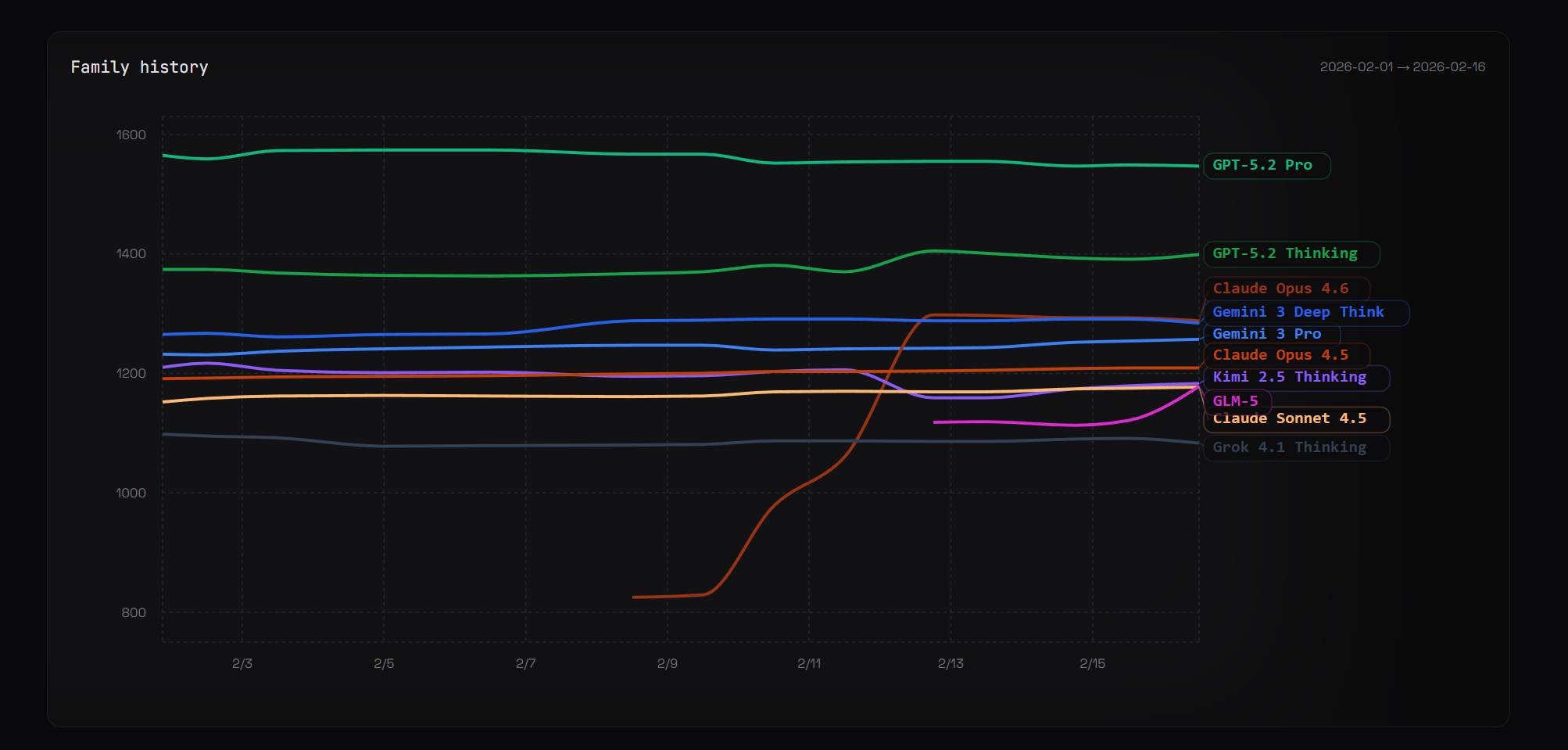
Task: Click the 1600 y-axis value
Action: [x=131, y=135]
